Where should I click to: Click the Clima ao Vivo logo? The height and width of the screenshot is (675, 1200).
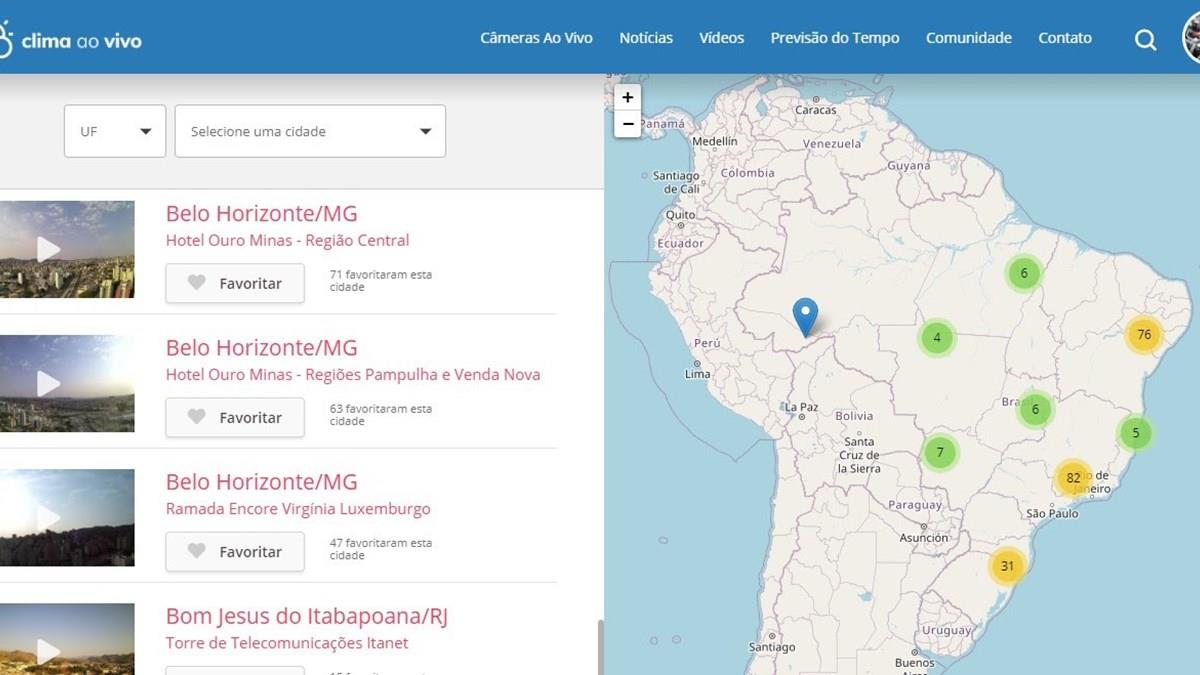(x=70, y=40)
